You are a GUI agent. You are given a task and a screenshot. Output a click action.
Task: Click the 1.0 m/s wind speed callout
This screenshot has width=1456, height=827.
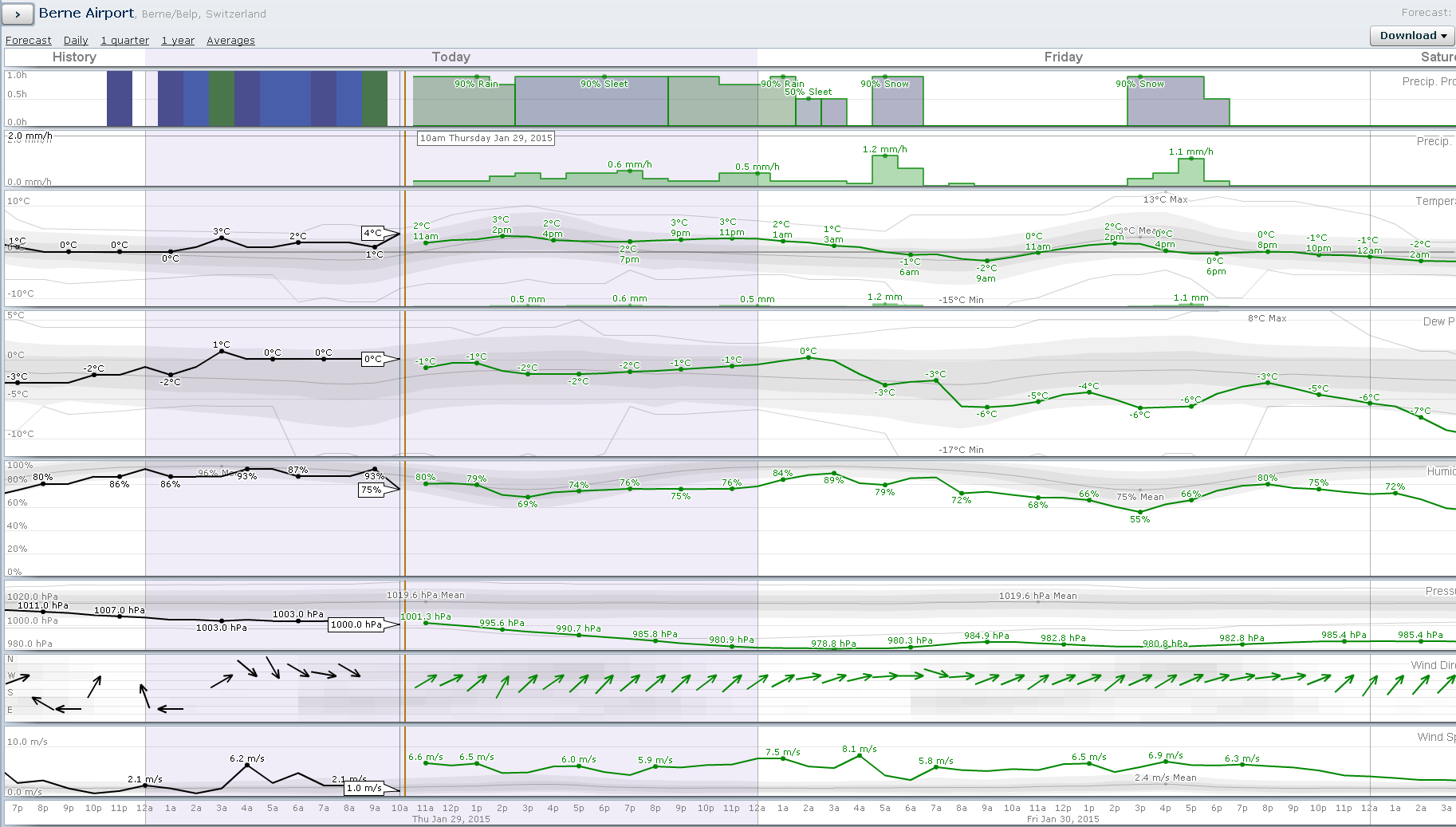point(364,788)
